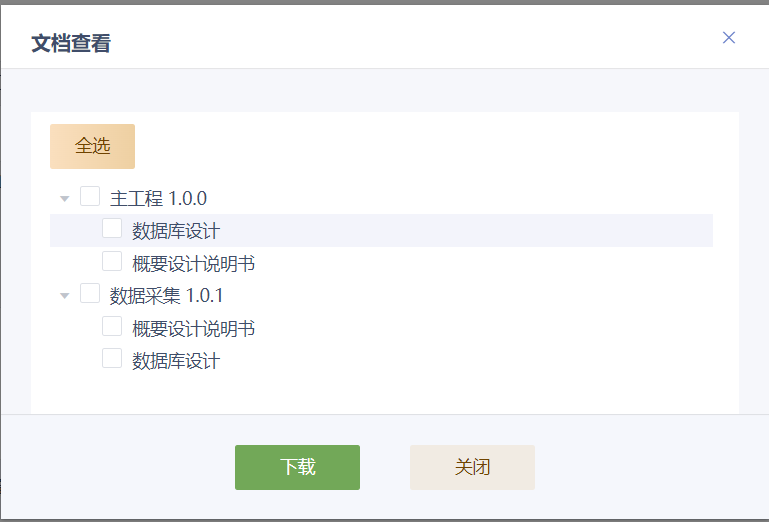Select 数据库设计 label under 数据采集 1.0.1
This screenshot has height=522, width=769.
coord(176,361)
